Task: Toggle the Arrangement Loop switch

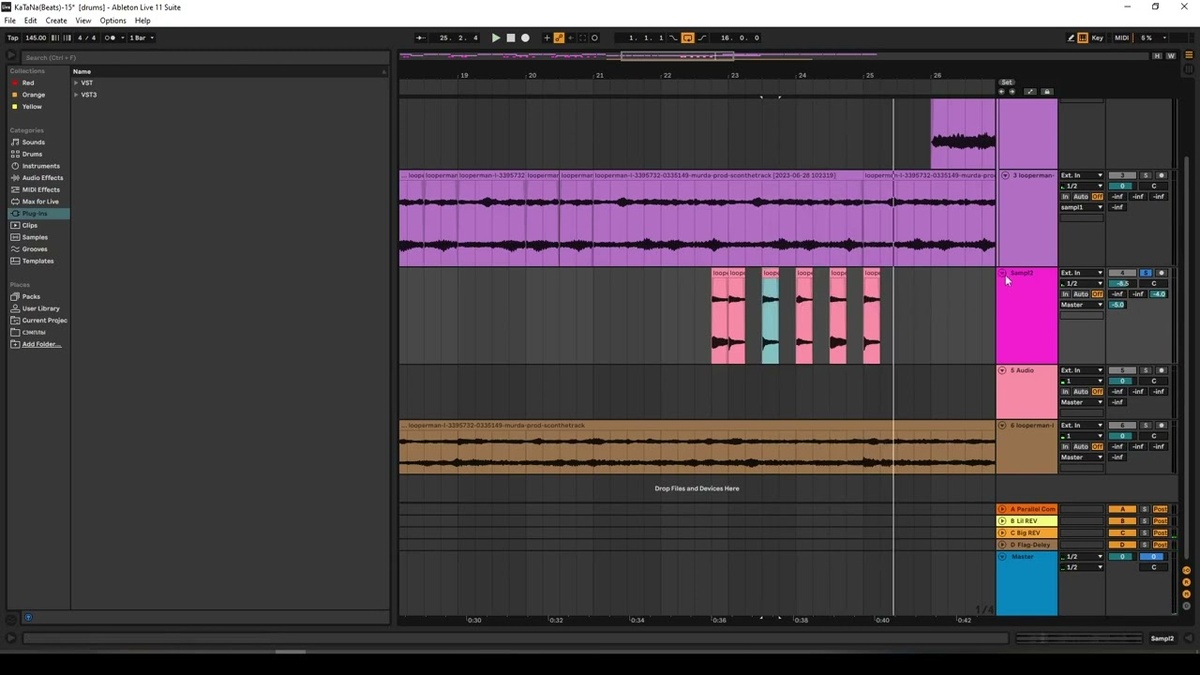Action: [x=688, y=38]
